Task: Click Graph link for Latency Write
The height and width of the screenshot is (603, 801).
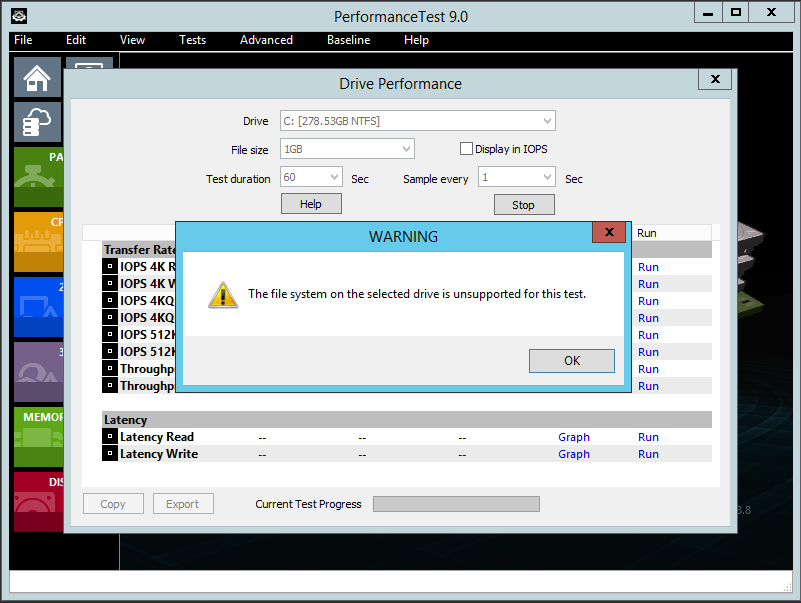Action: [x=574, y=454]
